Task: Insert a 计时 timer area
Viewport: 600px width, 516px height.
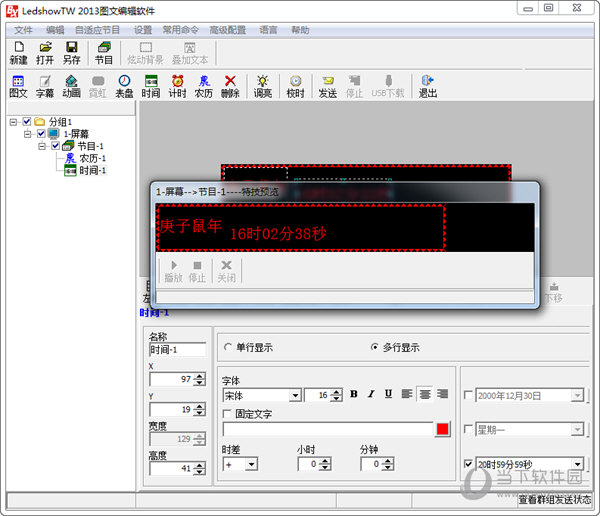Action: [178, 87]
